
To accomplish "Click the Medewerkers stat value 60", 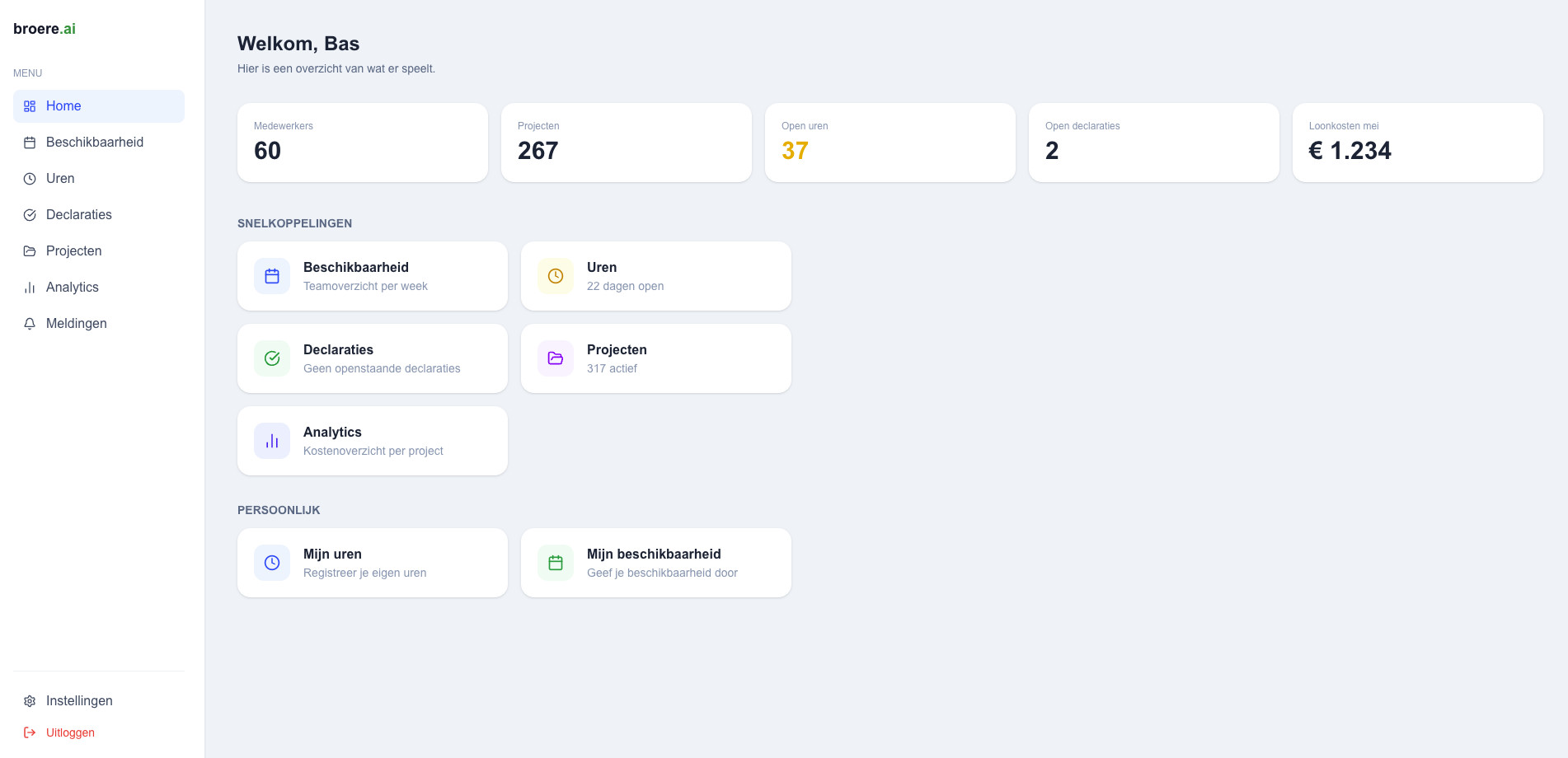I will tap(267, 151).
